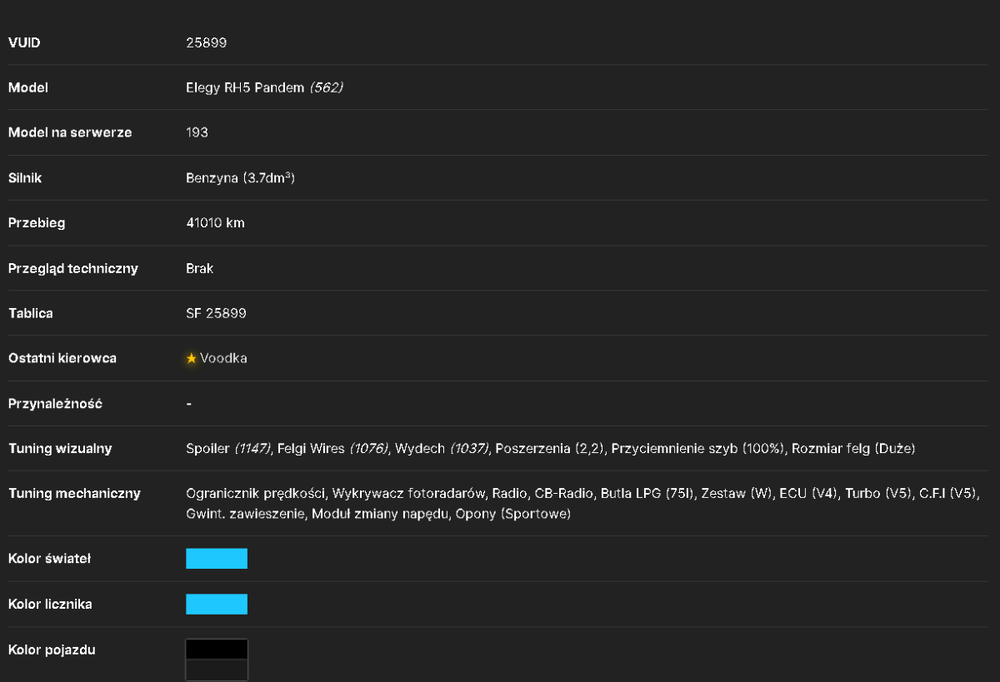Click the gold star beside Voodka
Viewport: 1000px width, 682px height.
click(191, 359)
